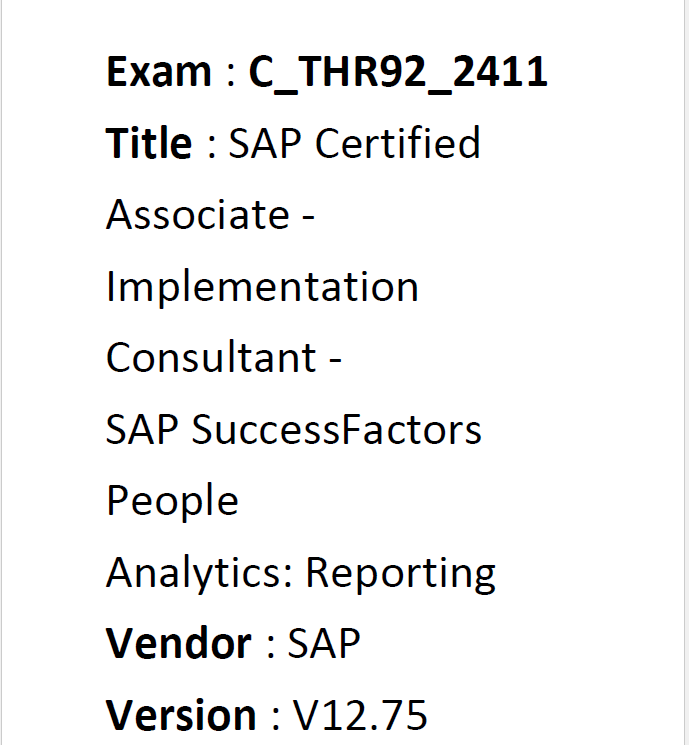Click the word "Reporting"
The height and width of the screenshot is (745, 689).
(x=400, y=573)
